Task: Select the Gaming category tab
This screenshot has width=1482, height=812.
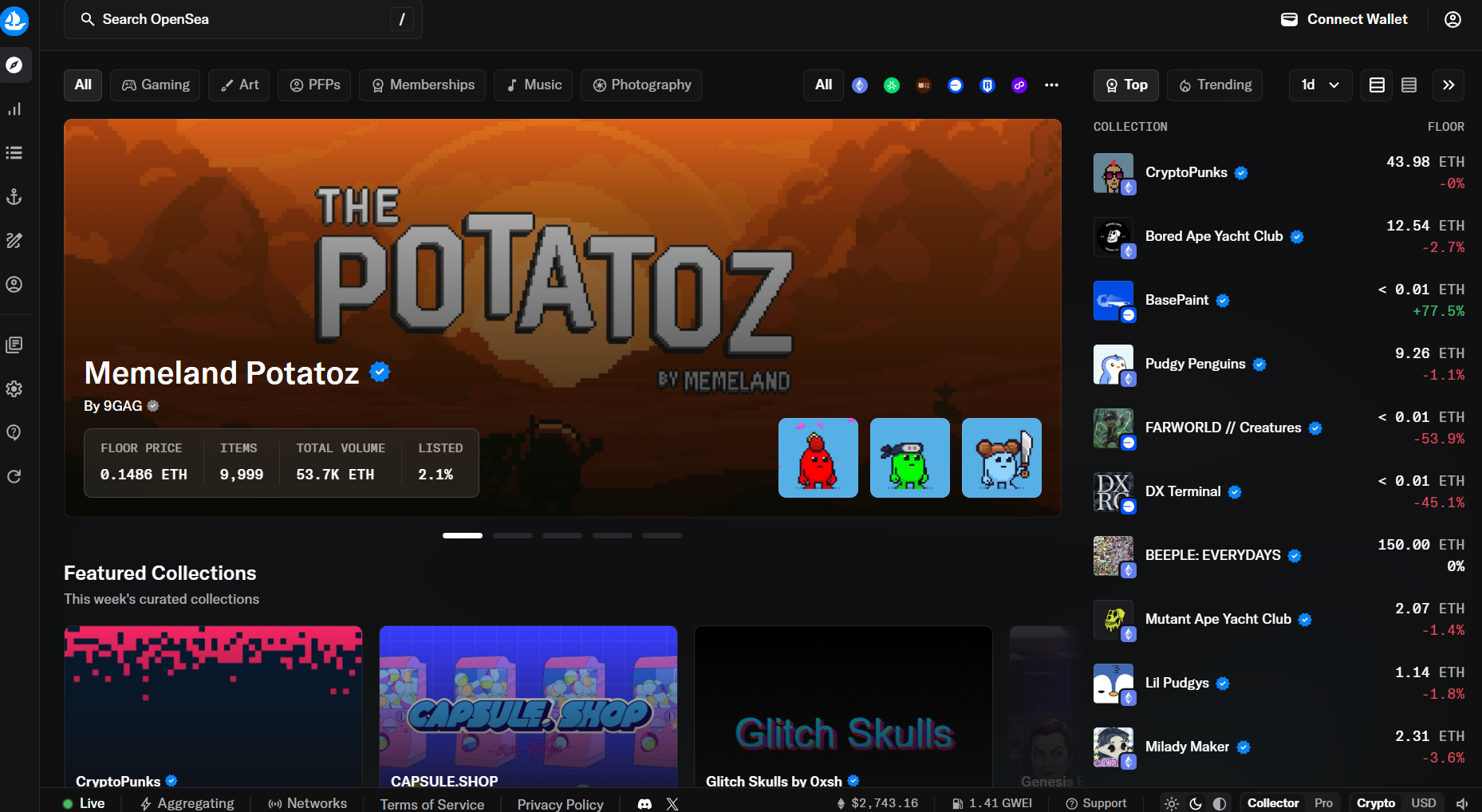Action: coord(156,85)
